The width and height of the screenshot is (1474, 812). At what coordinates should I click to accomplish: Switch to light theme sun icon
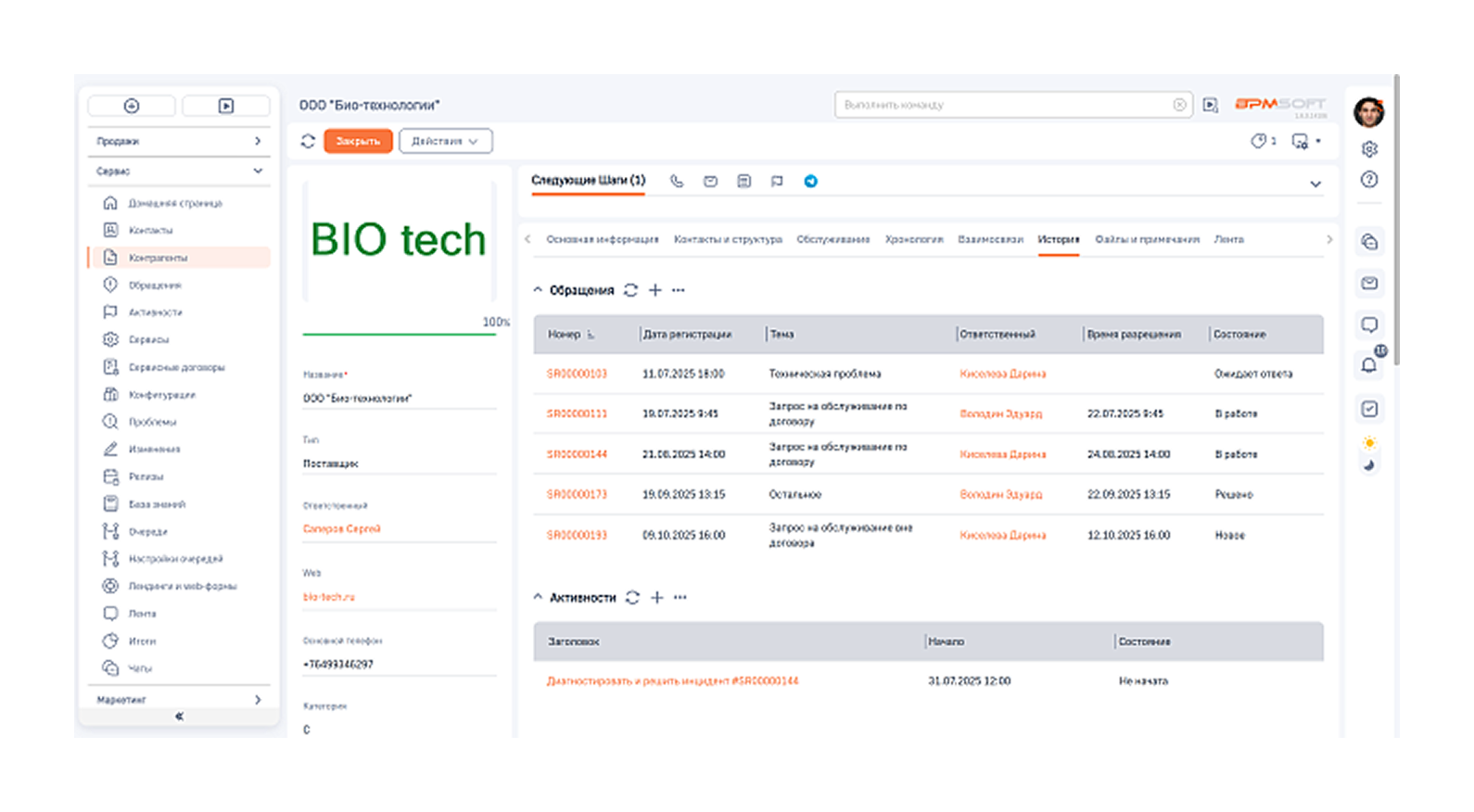click(1369, 443)
